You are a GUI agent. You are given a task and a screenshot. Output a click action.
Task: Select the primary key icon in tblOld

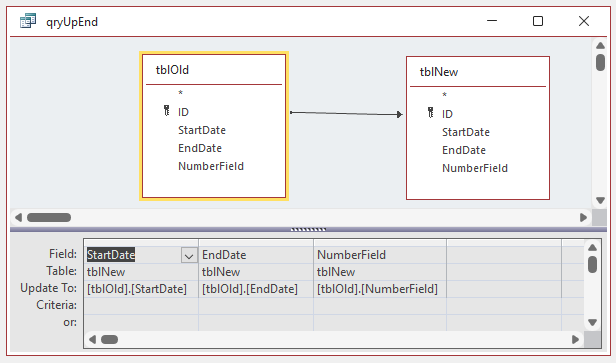pyautogui.click(x=167, y=111)
